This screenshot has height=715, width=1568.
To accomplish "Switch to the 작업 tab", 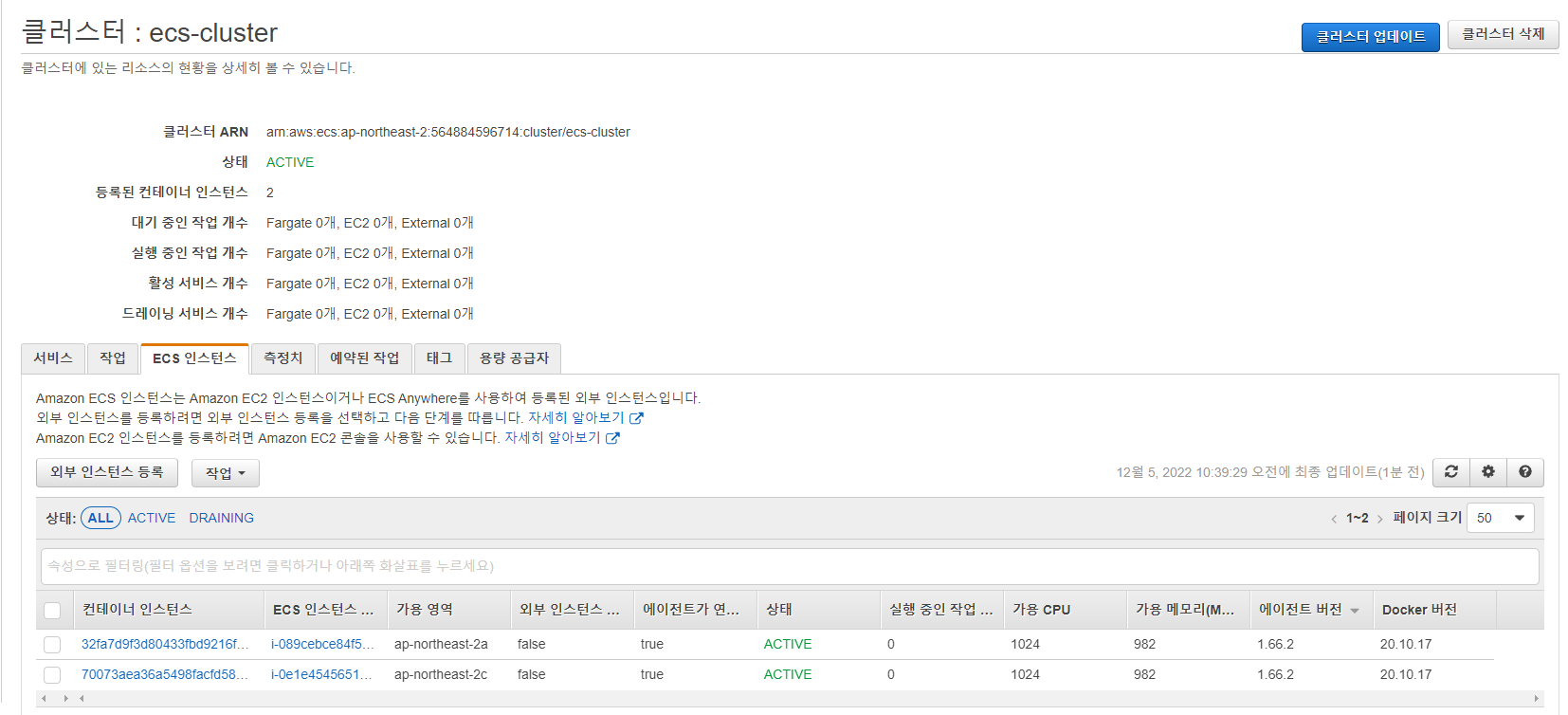I will [x=113, y=358].
